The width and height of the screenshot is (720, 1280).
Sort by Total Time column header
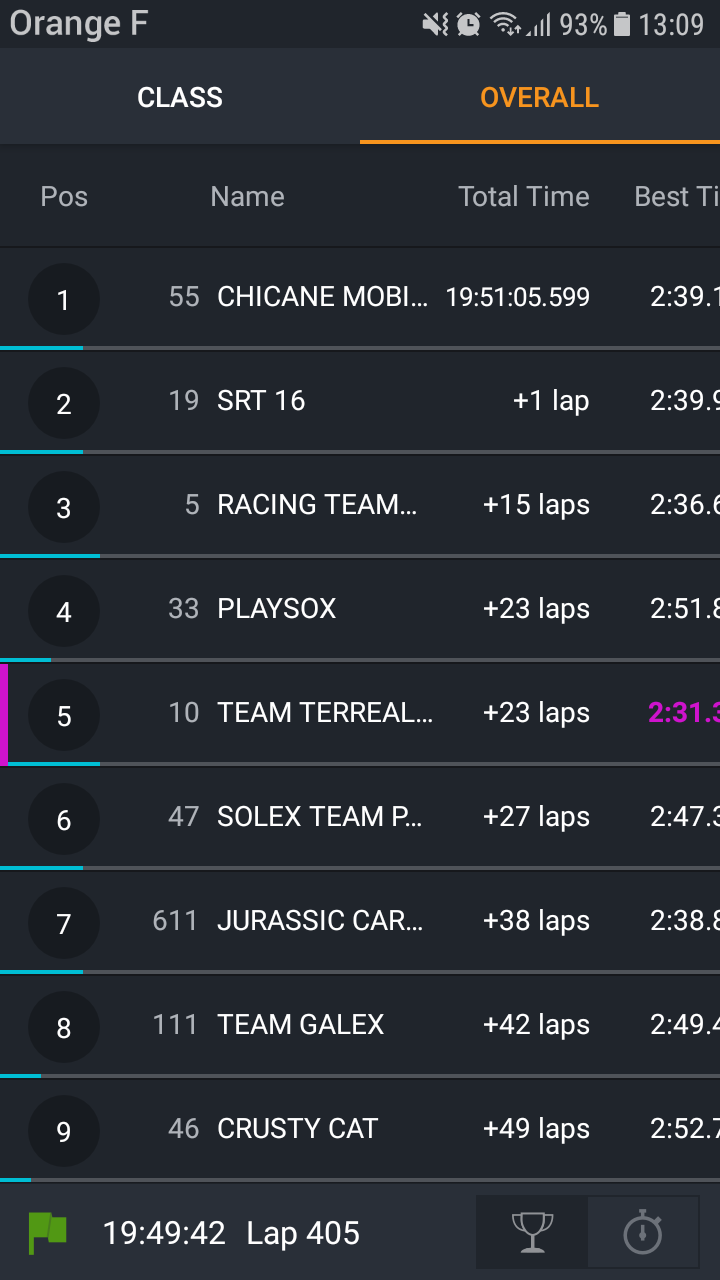tap(523, 196)
